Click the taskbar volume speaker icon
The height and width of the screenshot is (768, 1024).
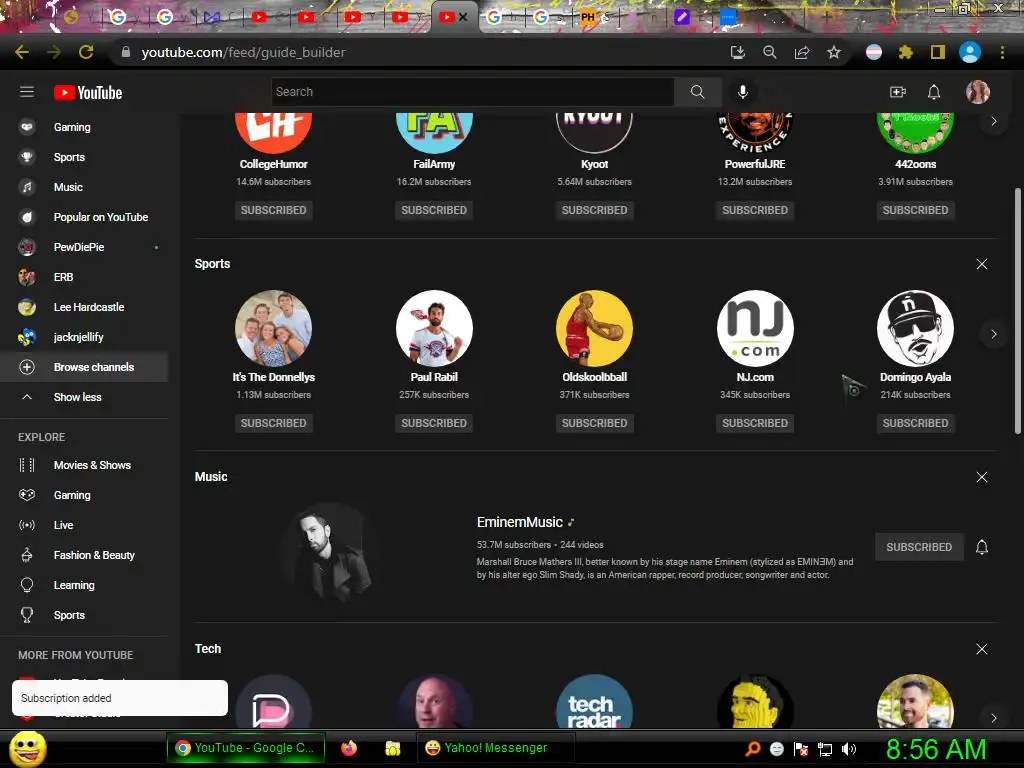[x=849, y=749]
